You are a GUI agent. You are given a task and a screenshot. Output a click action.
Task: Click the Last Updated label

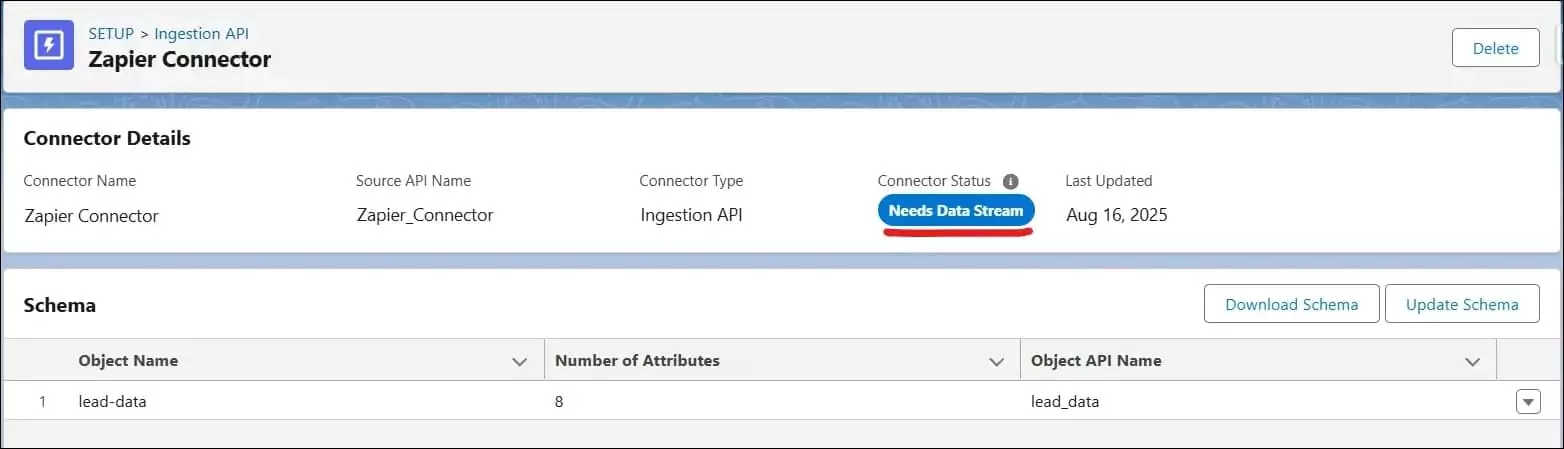click(x=1109, y=181)
